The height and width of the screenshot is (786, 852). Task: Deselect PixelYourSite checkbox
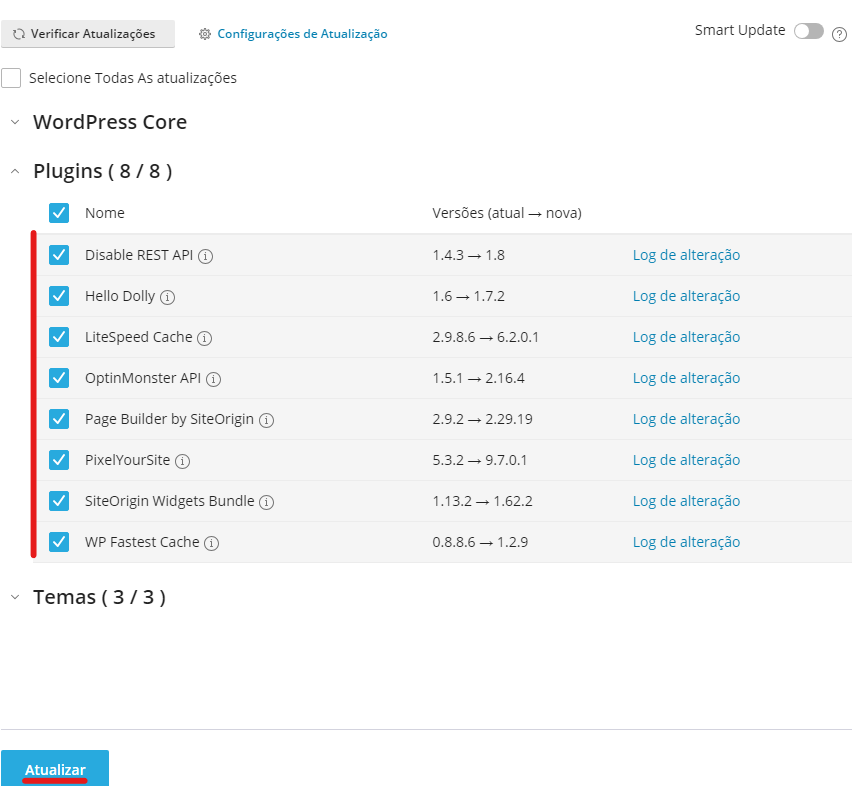[59, 460]
